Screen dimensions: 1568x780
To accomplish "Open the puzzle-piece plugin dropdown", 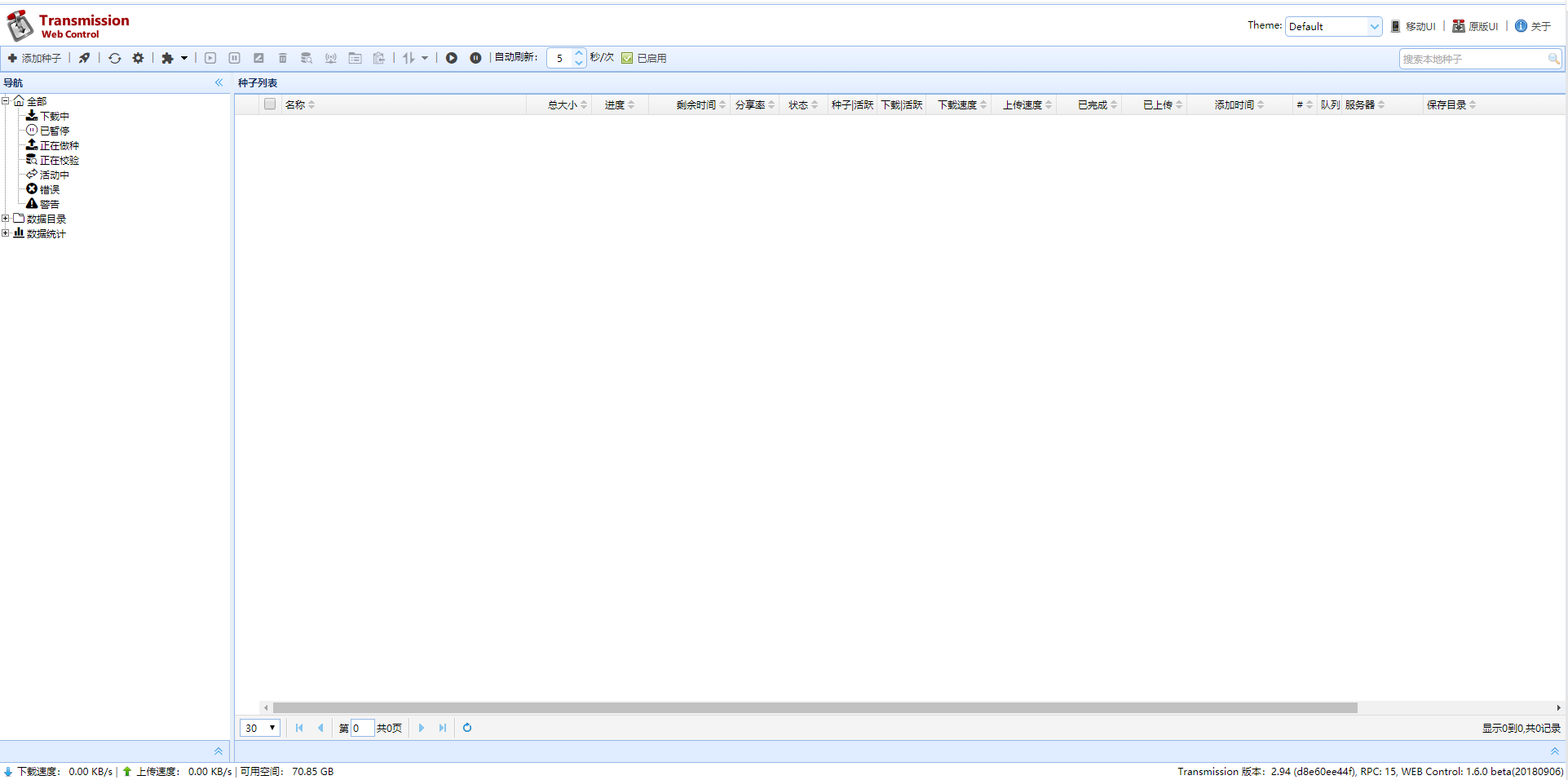I will [x=174, y=58].
